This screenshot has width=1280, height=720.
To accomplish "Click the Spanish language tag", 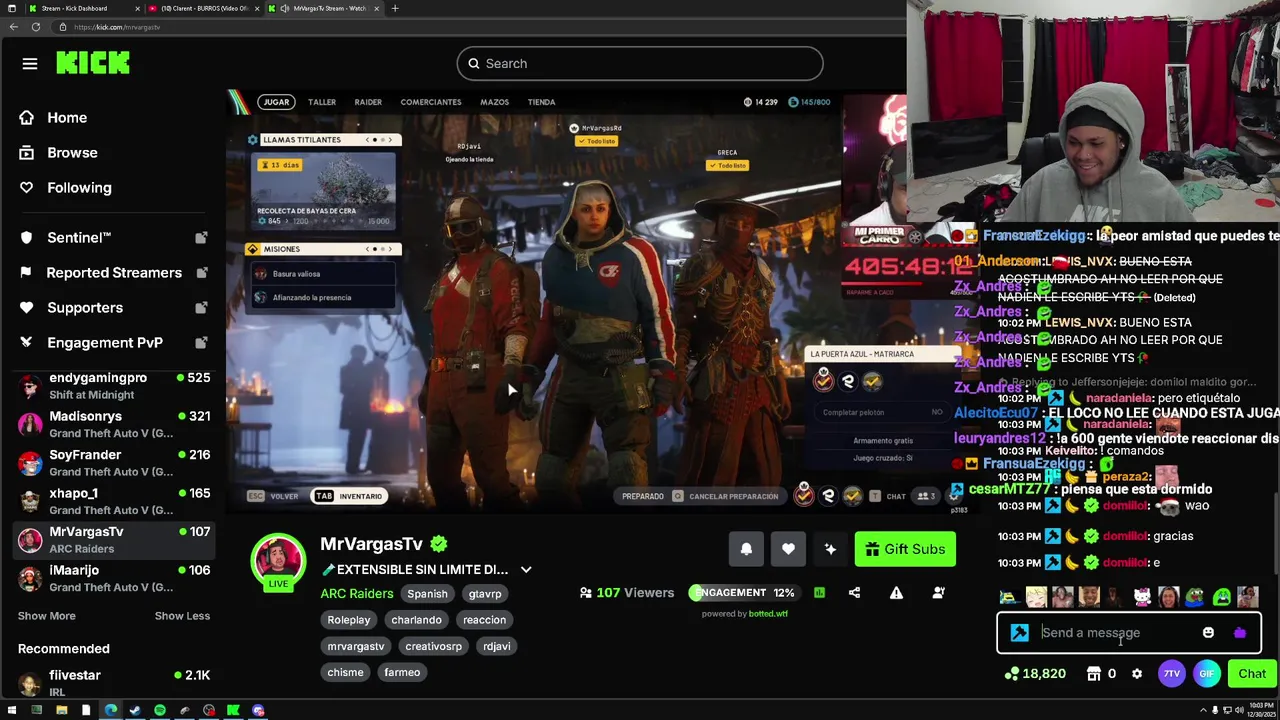I will (x=427, y=594).
